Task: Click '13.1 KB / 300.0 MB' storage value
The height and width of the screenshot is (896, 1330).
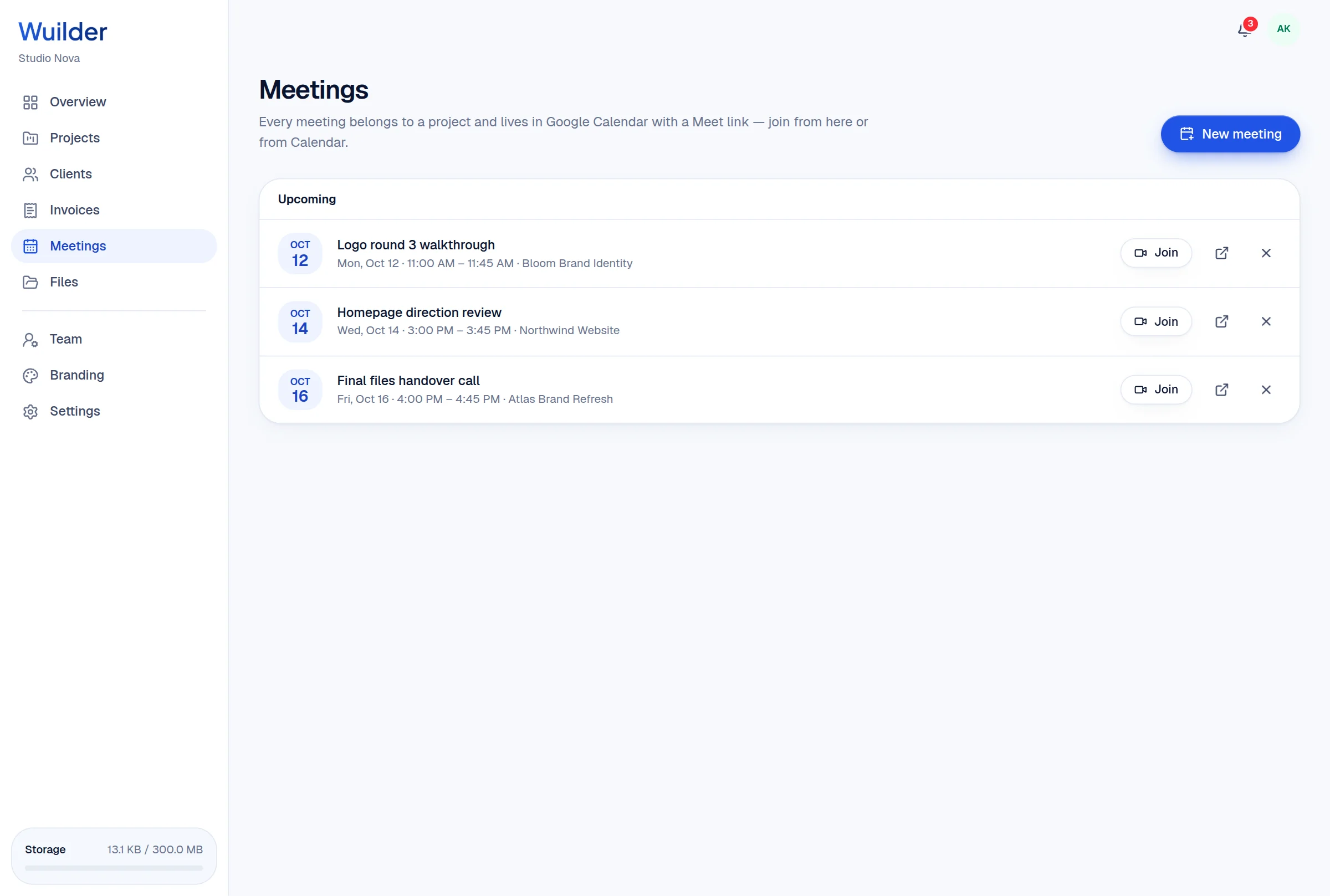Action: (x=155, y=849)
